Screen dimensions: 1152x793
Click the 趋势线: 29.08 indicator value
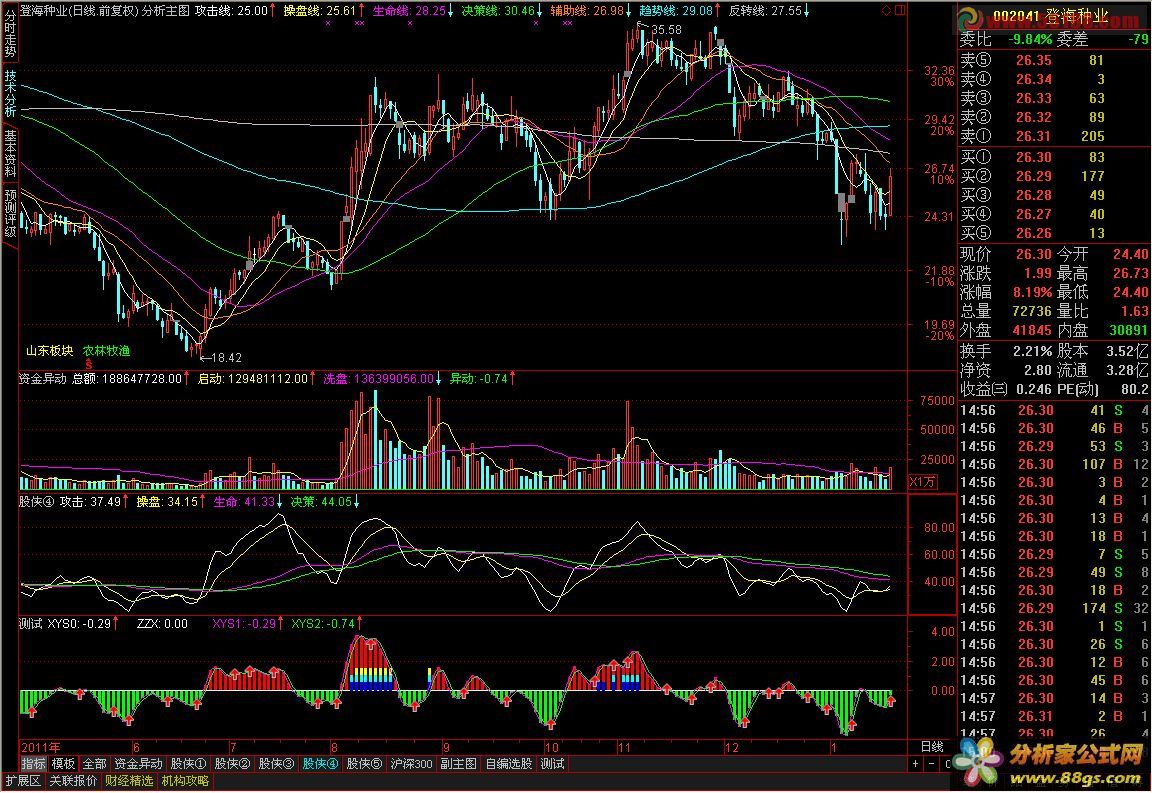pos(680,11)
